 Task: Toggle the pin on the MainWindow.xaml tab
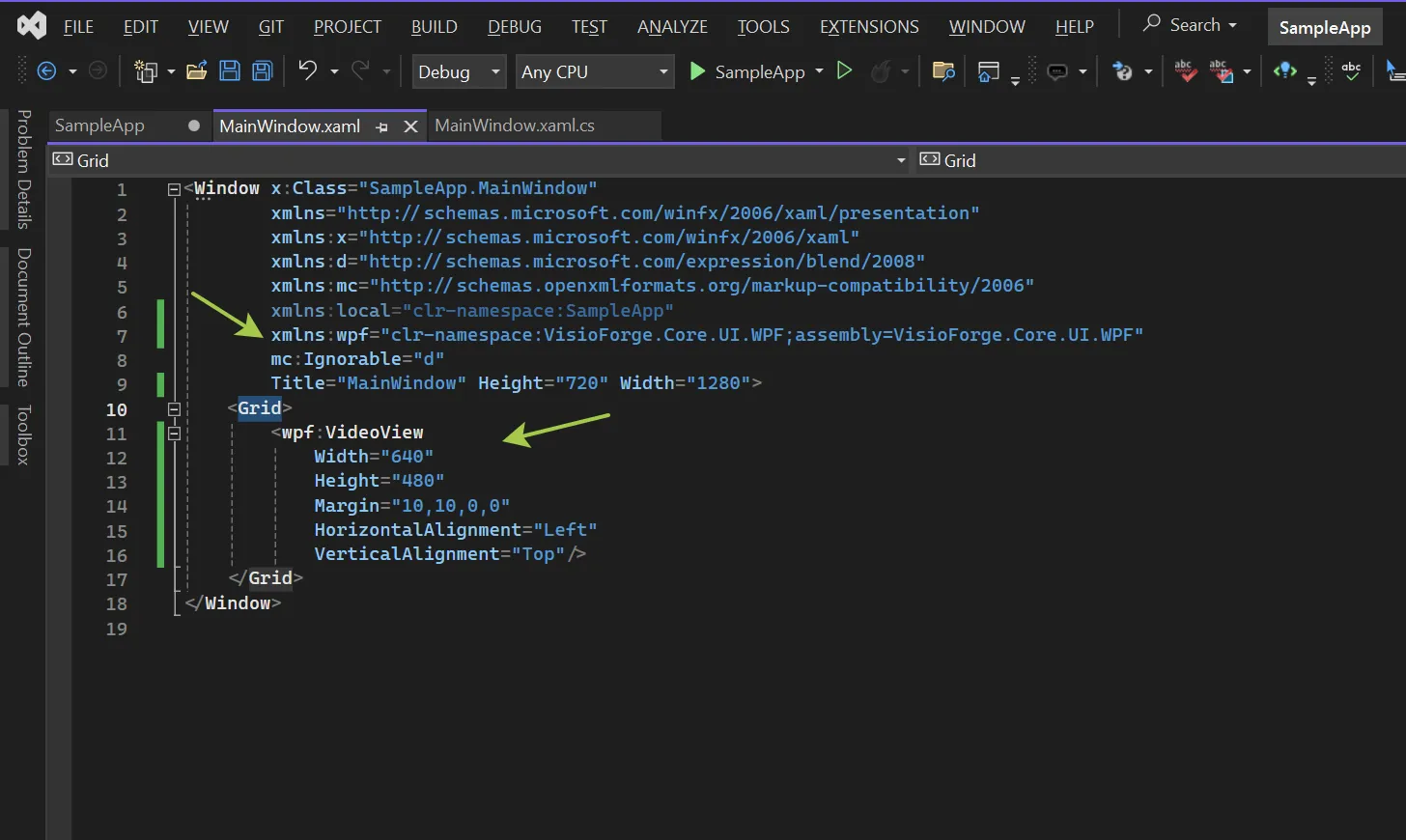(380, 126)
